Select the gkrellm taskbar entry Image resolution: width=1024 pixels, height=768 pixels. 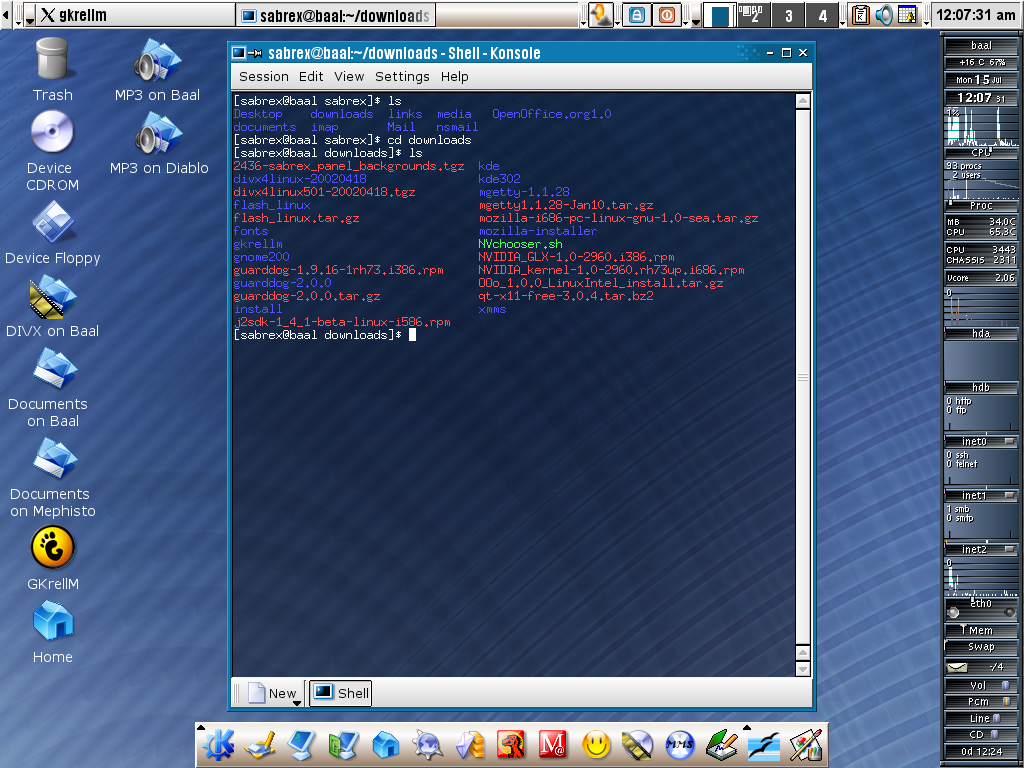135,14
